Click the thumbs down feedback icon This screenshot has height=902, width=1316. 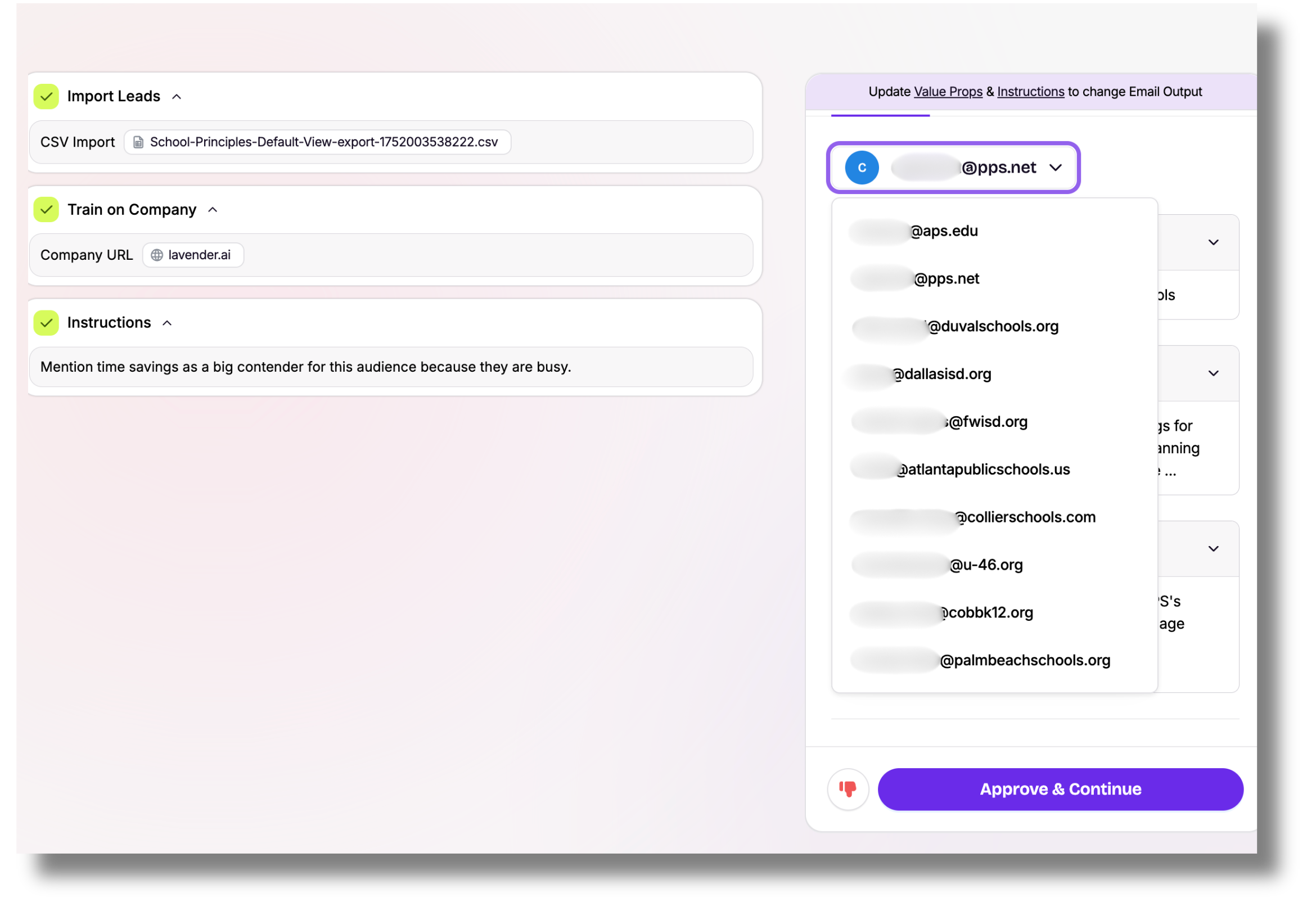click(848, 789)
